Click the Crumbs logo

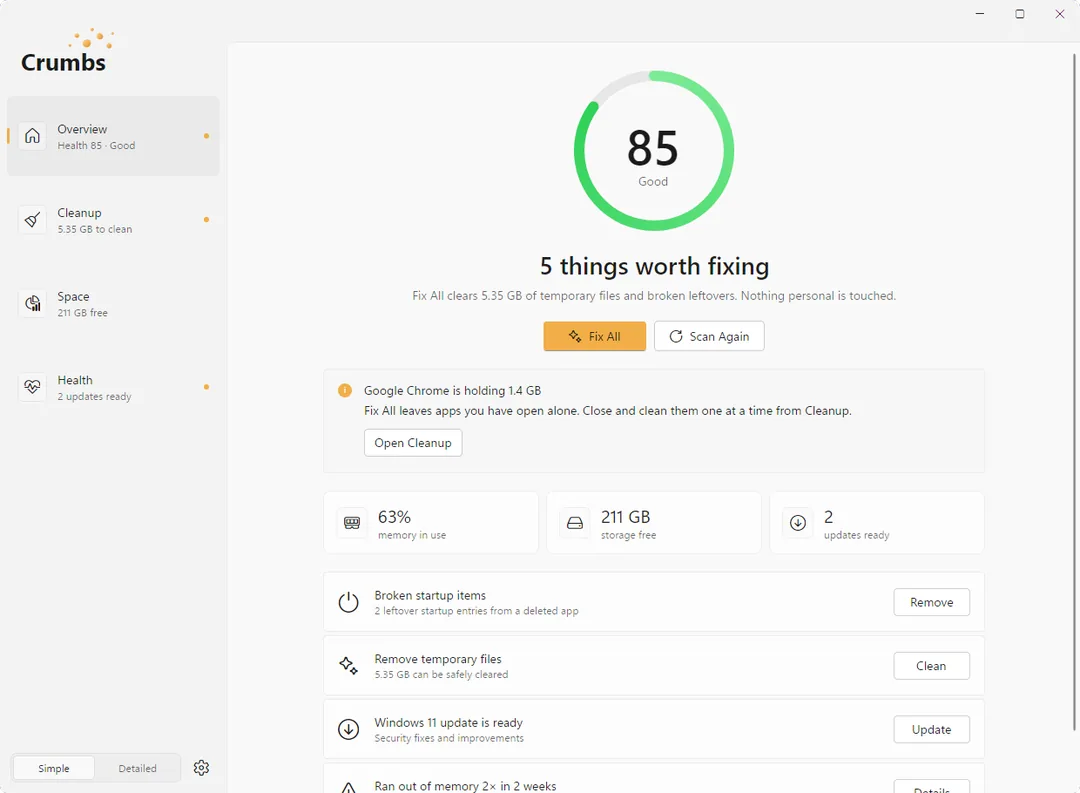(67, 51)
